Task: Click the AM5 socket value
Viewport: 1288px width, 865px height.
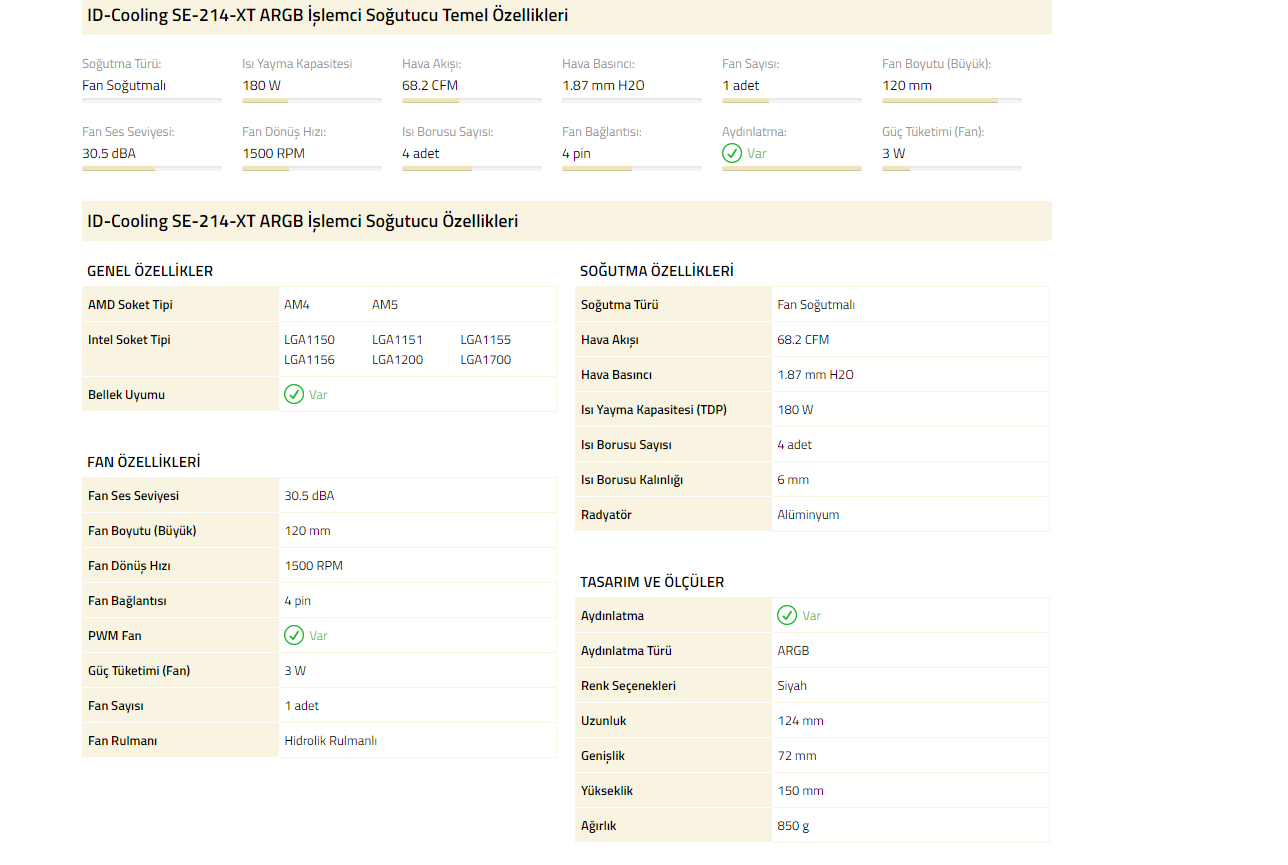Action: coord(385,304)
